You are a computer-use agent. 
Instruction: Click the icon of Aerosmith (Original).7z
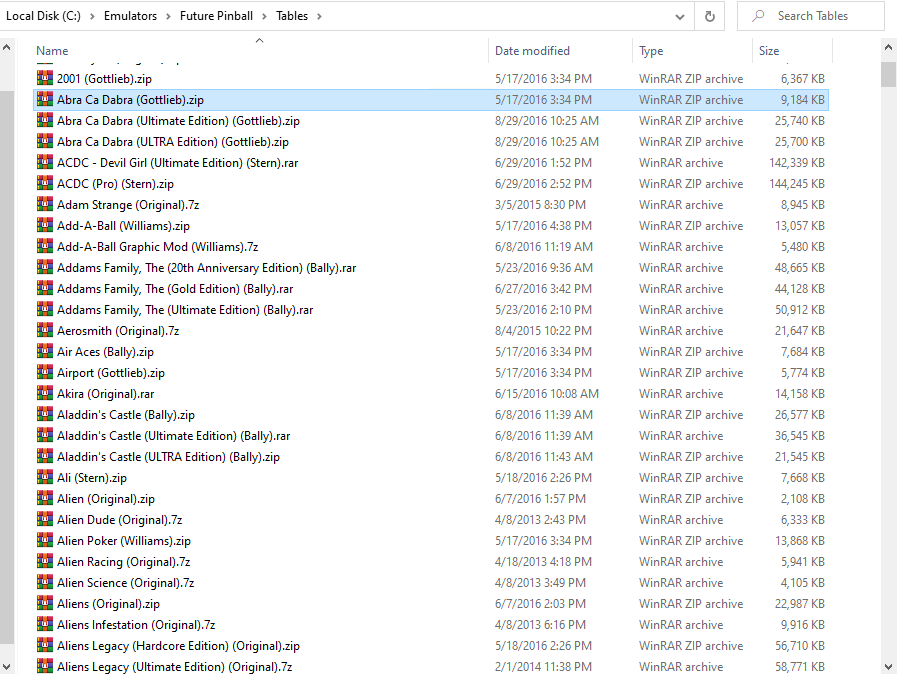click(x=45, y=330)
